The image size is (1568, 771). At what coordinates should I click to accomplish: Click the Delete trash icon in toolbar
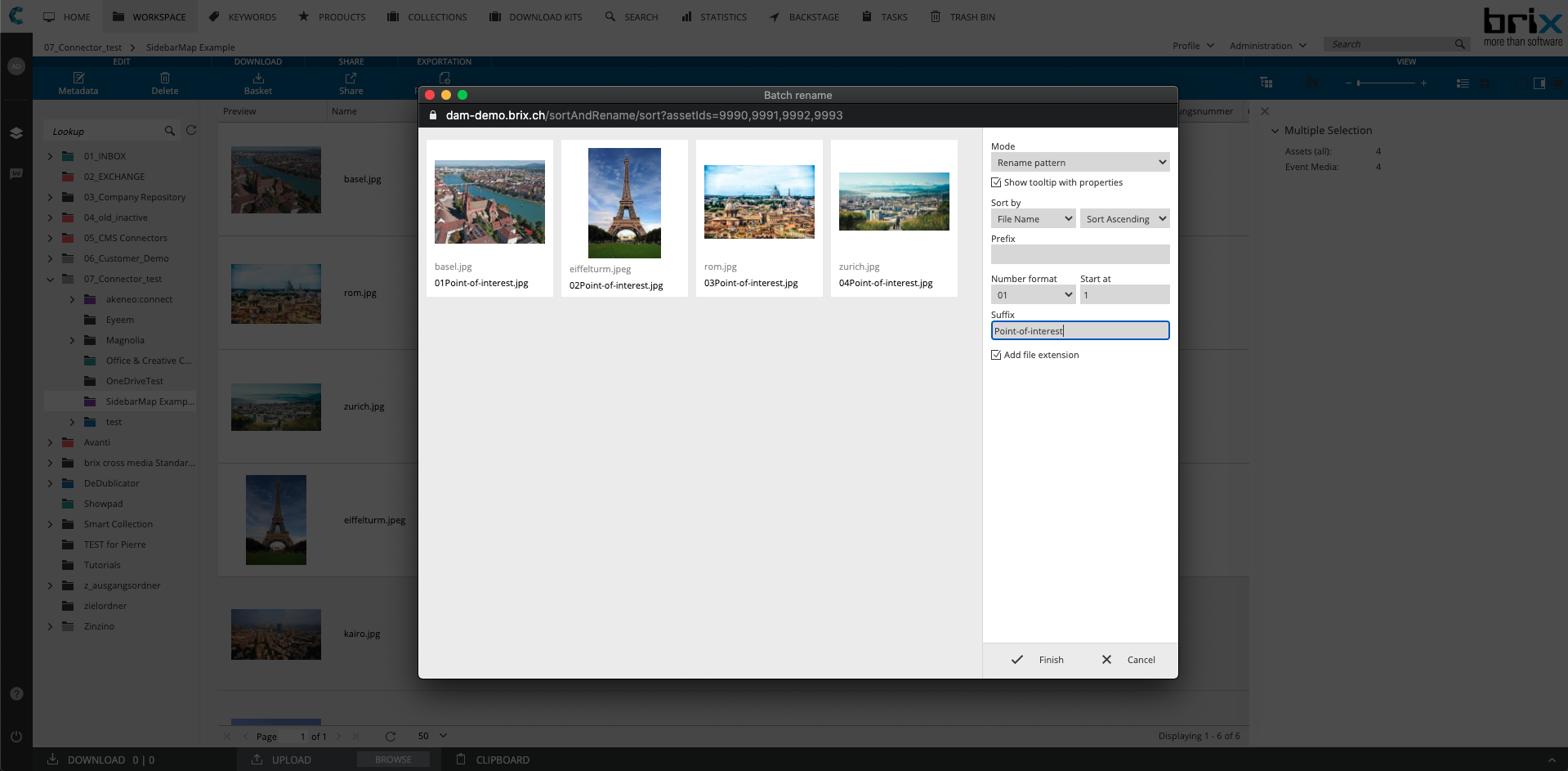pos(165,78)
